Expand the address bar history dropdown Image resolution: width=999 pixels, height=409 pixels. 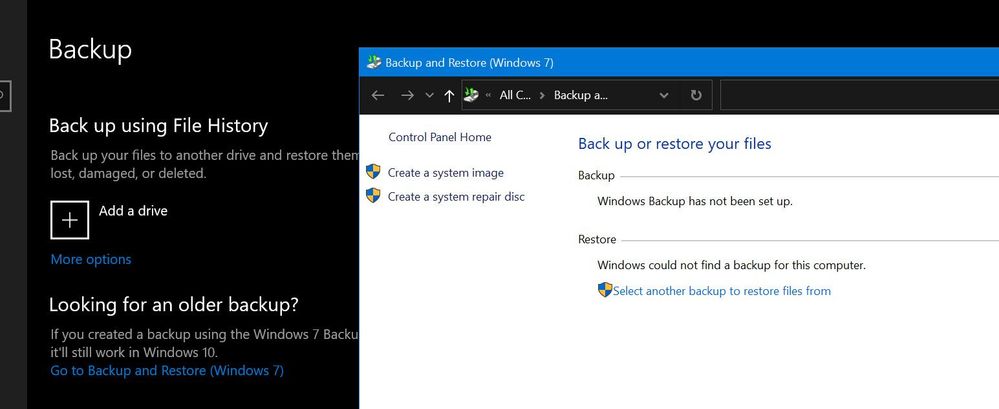665,96
